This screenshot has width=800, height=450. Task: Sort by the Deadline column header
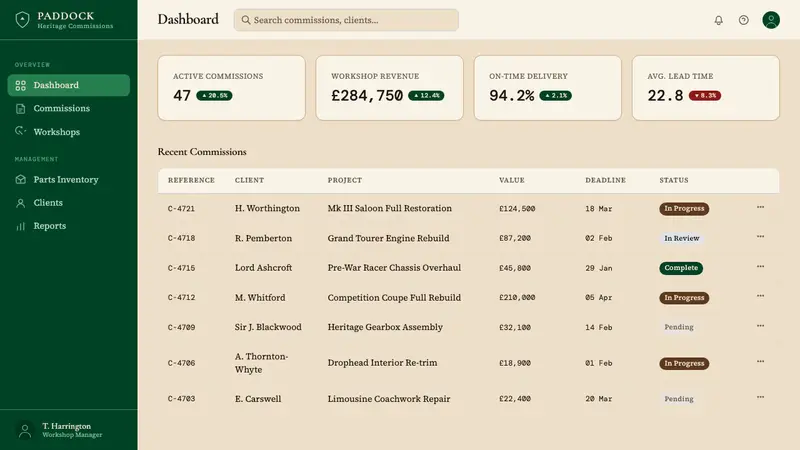pyautogui.click(x=606, y=180)
